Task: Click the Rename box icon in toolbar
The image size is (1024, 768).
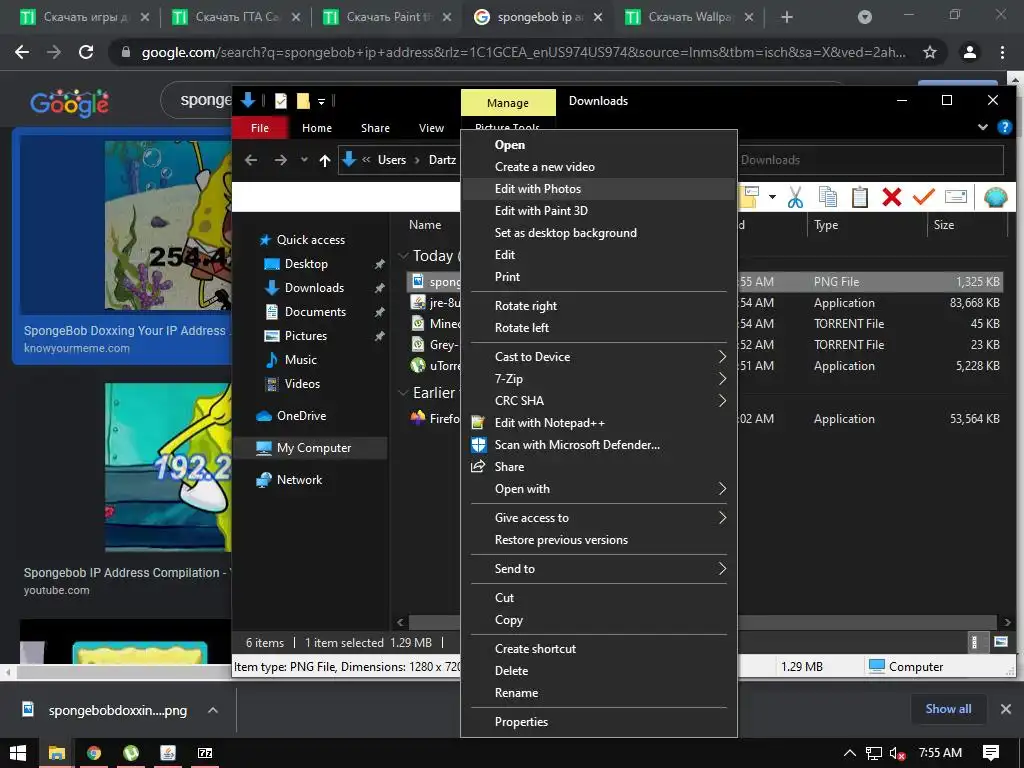Action: (x=955, y=196)
